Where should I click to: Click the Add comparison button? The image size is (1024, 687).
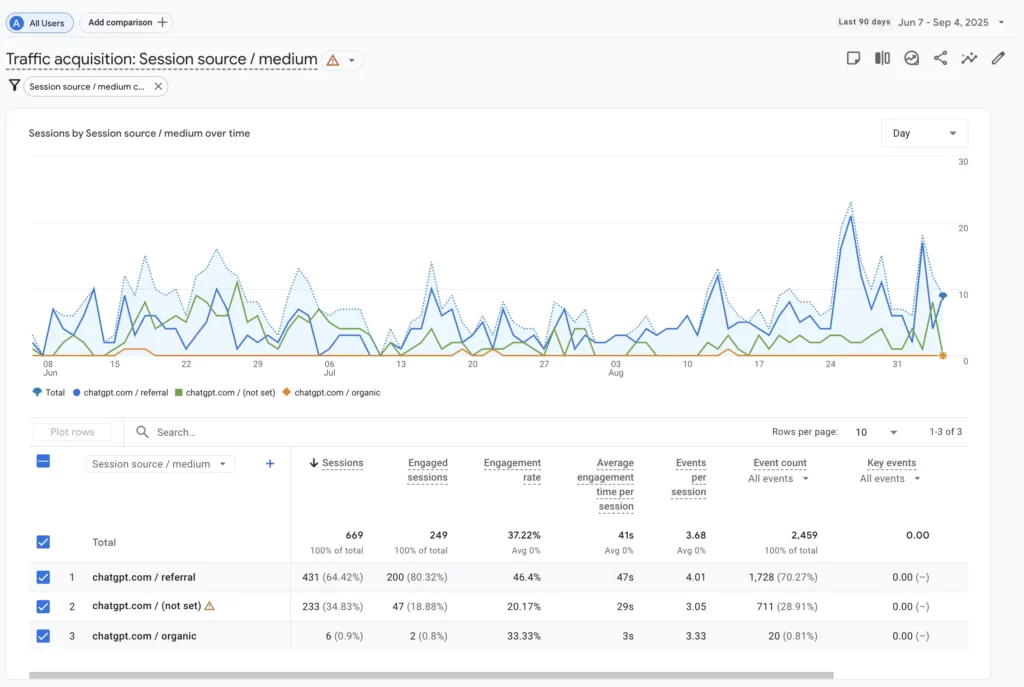pyautogui.click(x=126, y=22)
